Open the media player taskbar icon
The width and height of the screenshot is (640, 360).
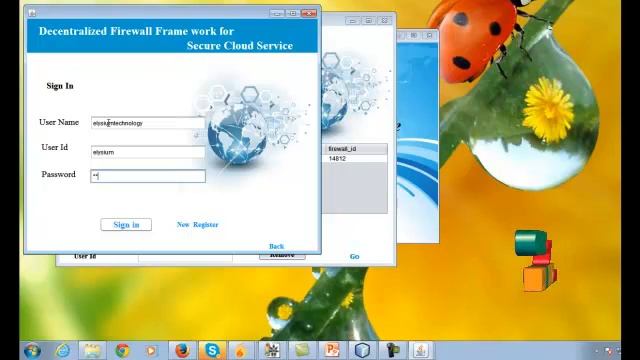click(x=151, y=351)
